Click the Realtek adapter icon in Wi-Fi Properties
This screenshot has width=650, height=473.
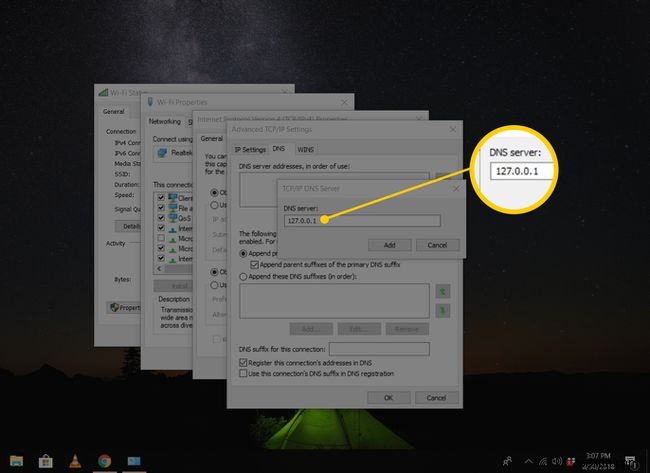[162, 153]
